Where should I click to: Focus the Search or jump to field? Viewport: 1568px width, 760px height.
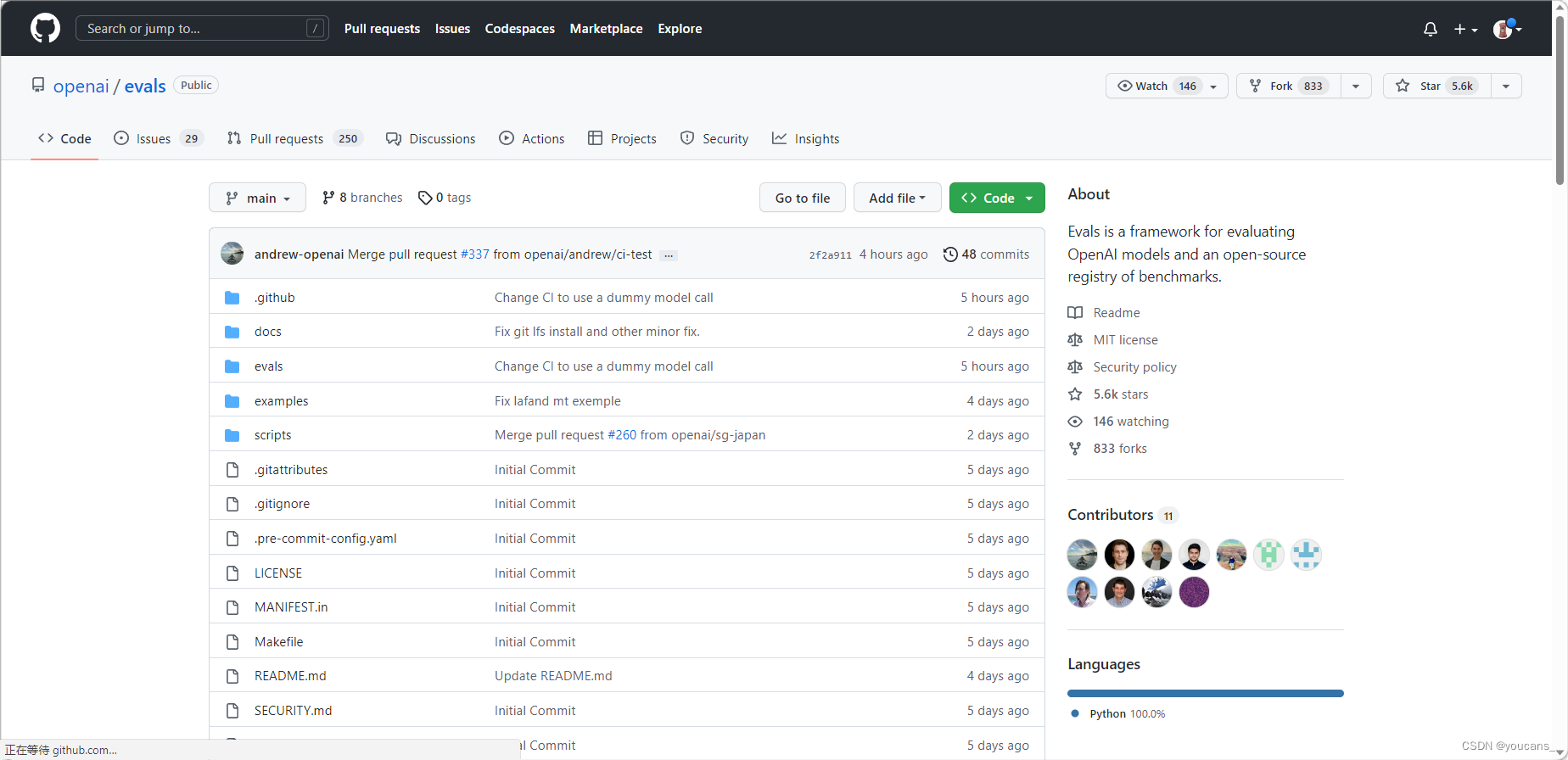202,28
